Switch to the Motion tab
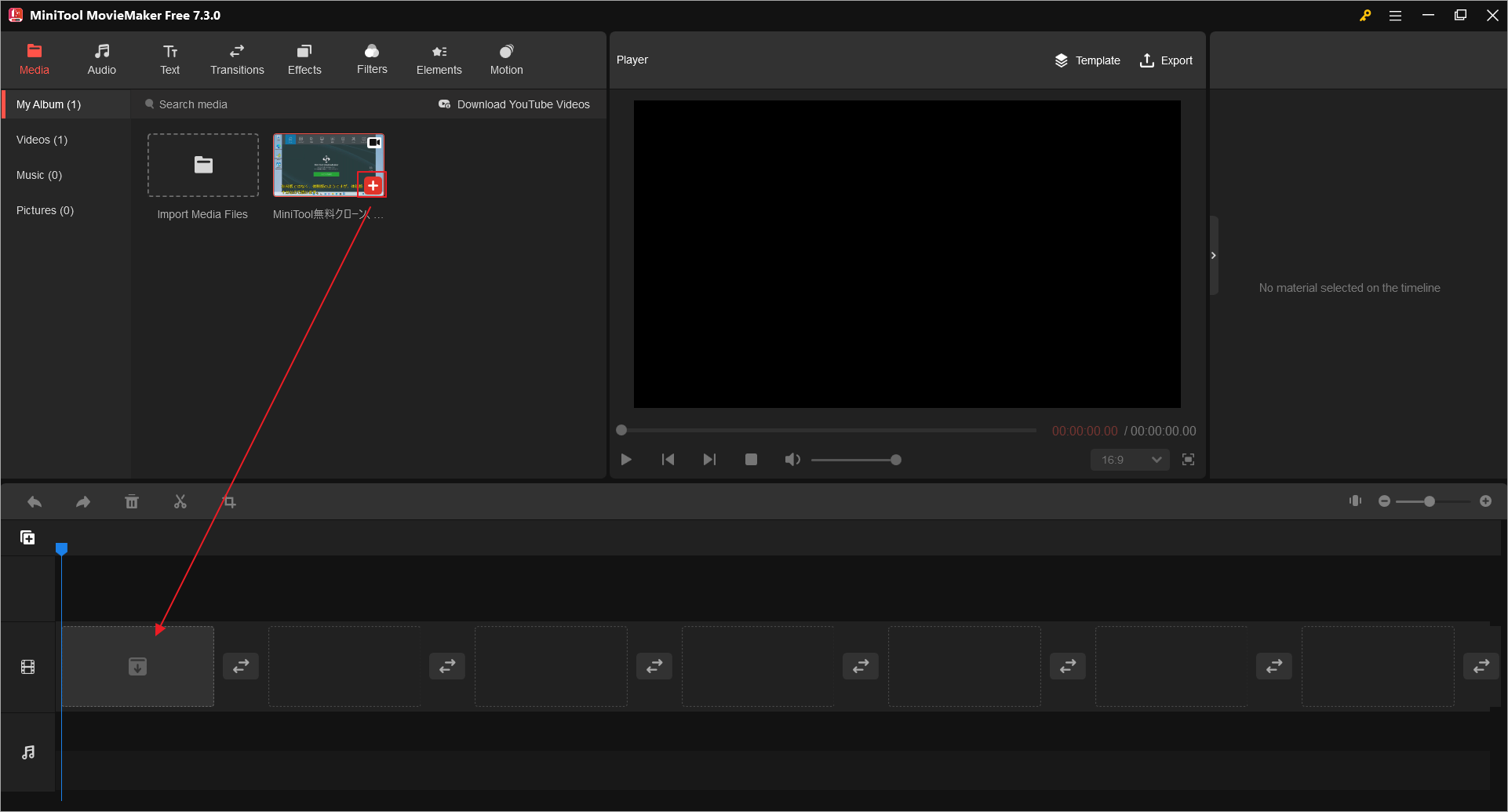 (x=507, y=60)
